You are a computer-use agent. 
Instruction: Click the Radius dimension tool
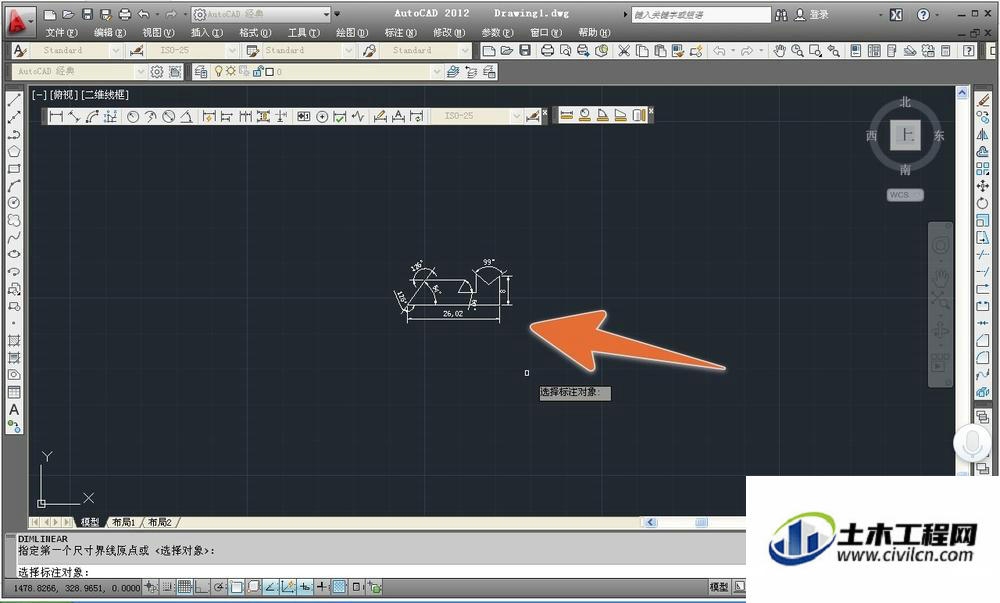(133, 116)
